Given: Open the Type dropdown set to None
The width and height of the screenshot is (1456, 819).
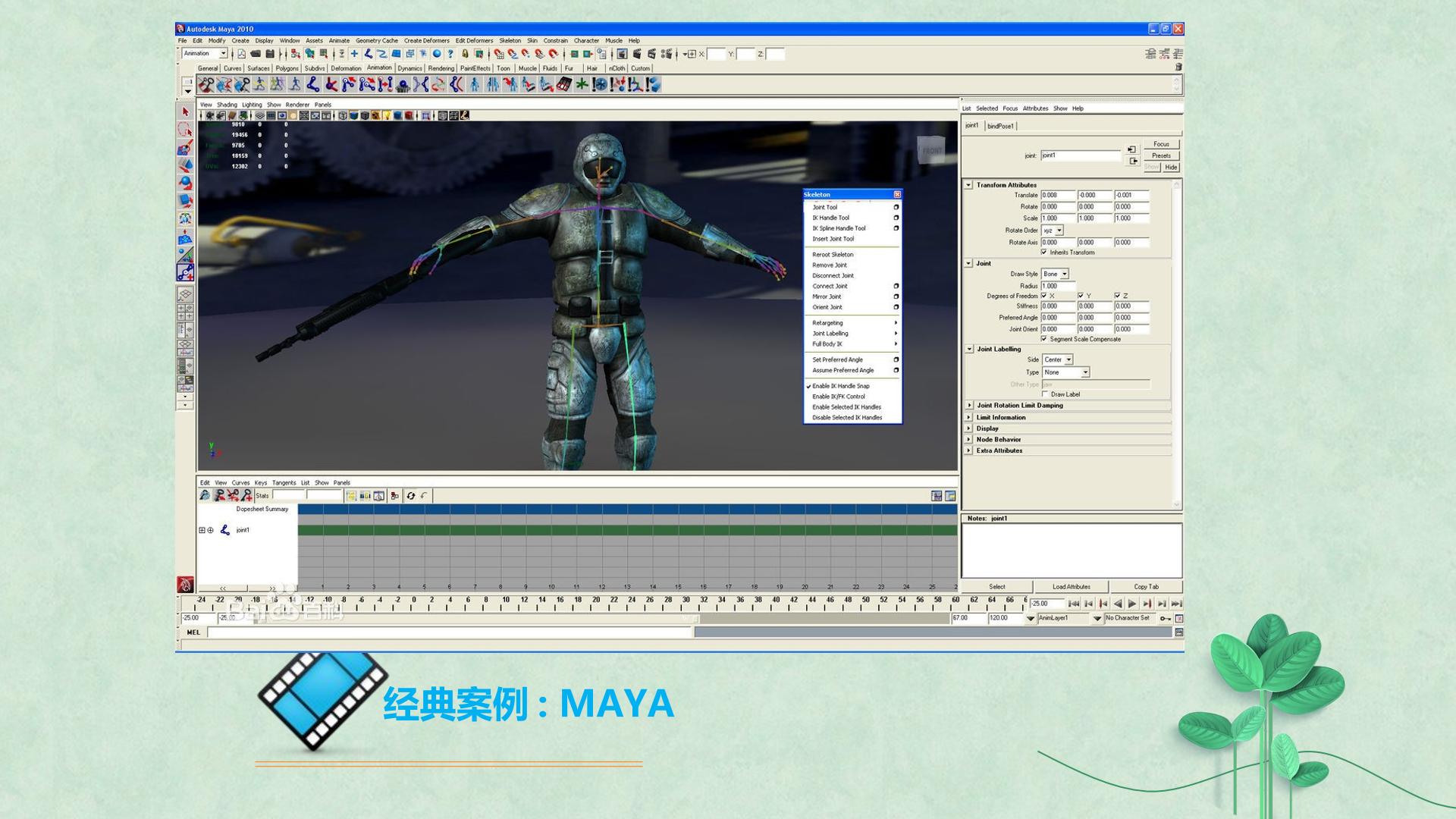Looking at the screenshot, I should [x=1065, y=372].
